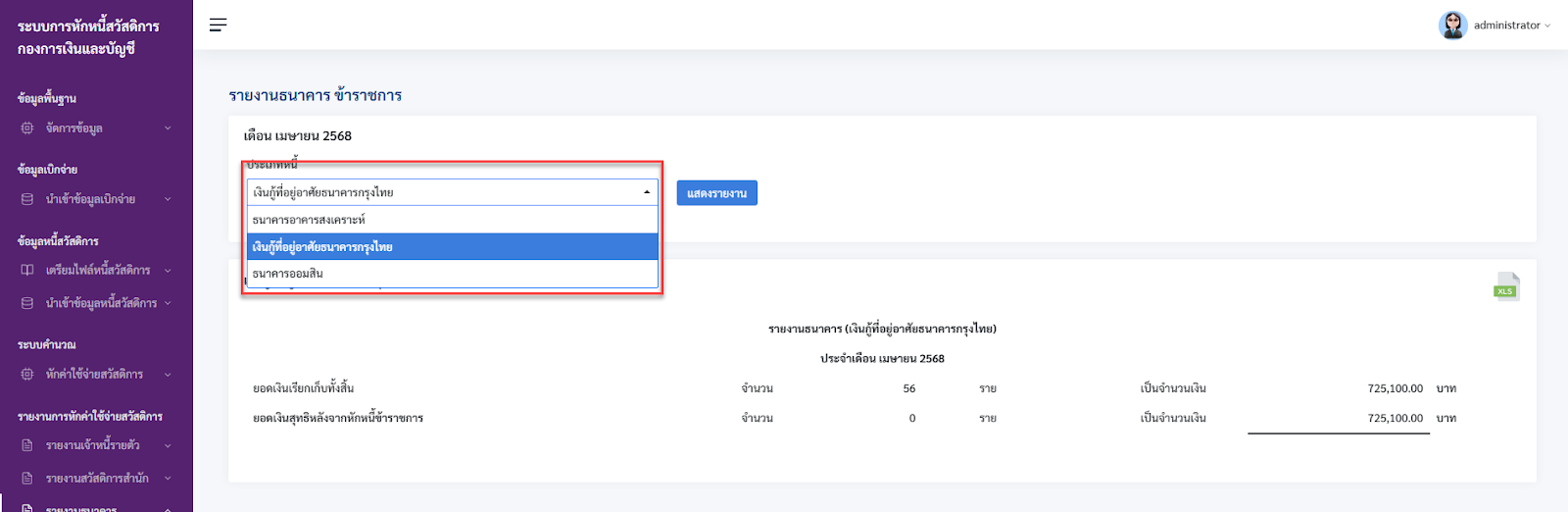Image resolution: width=1568 pixels, height=512 pixels.
Task: Click the จัดการข้อมูล chip icon
Action: (x=27, y=128)
